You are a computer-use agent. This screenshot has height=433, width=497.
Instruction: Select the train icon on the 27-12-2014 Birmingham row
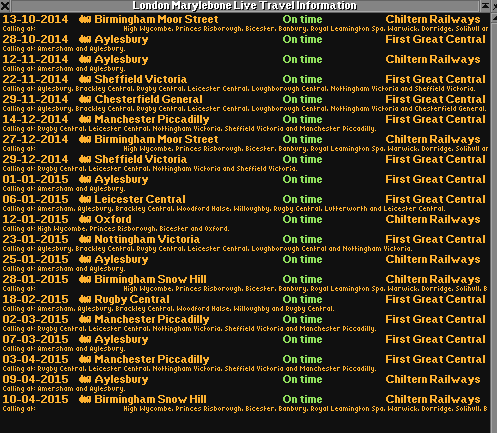click(x=85, y=140)
